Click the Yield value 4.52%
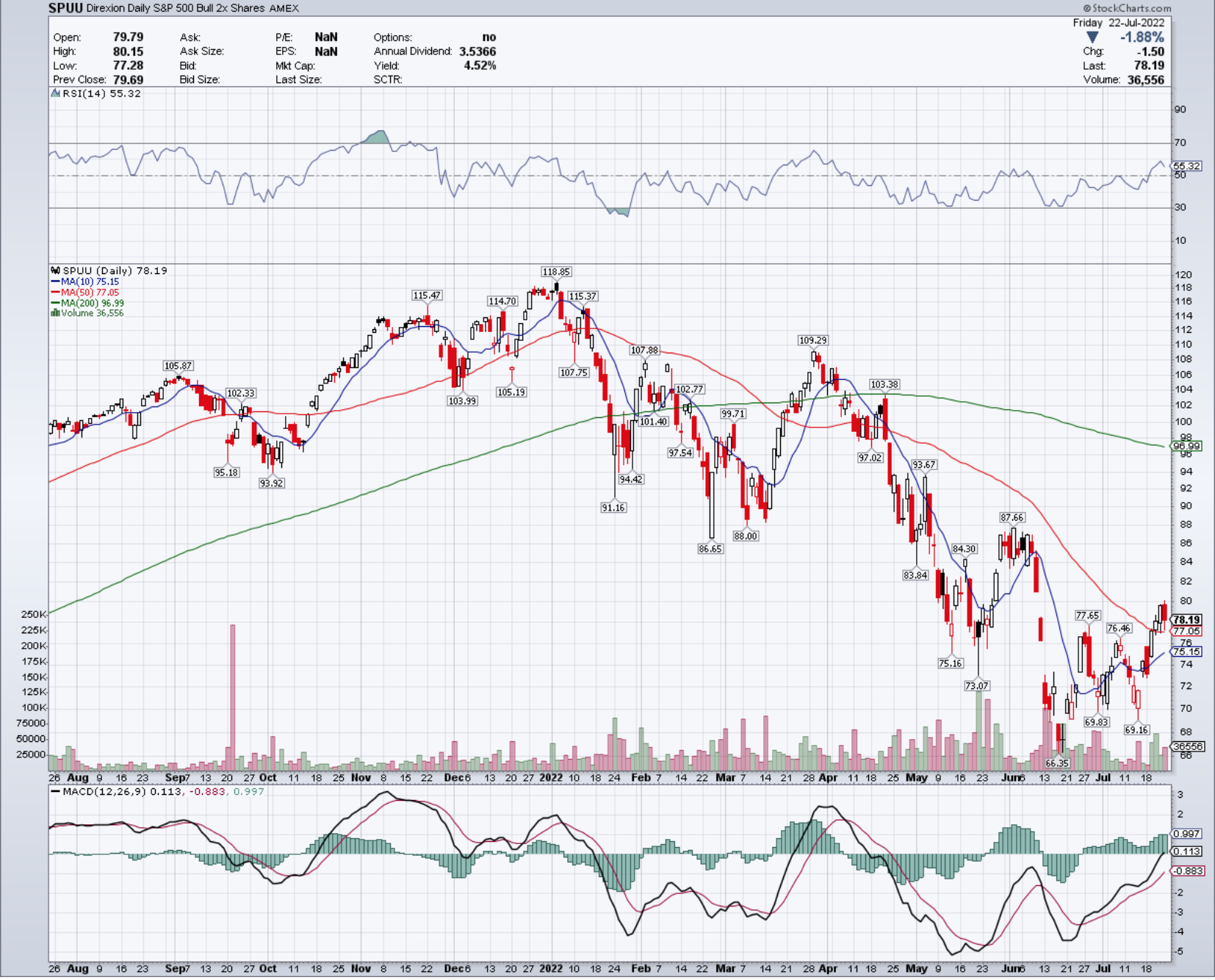The width and height of the screenshot is (1215, 980). (480, 65)
